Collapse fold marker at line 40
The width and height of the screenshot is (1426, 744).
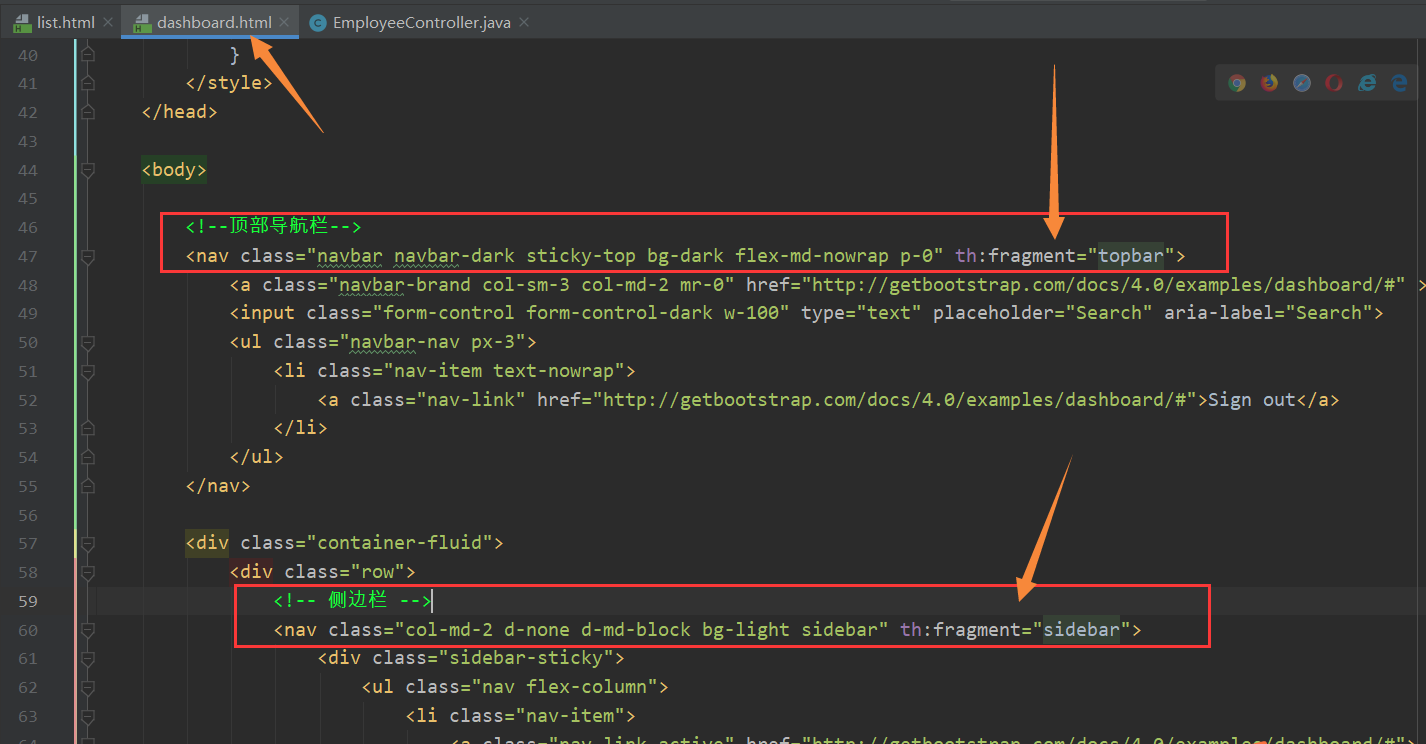(x=88, y=54)
